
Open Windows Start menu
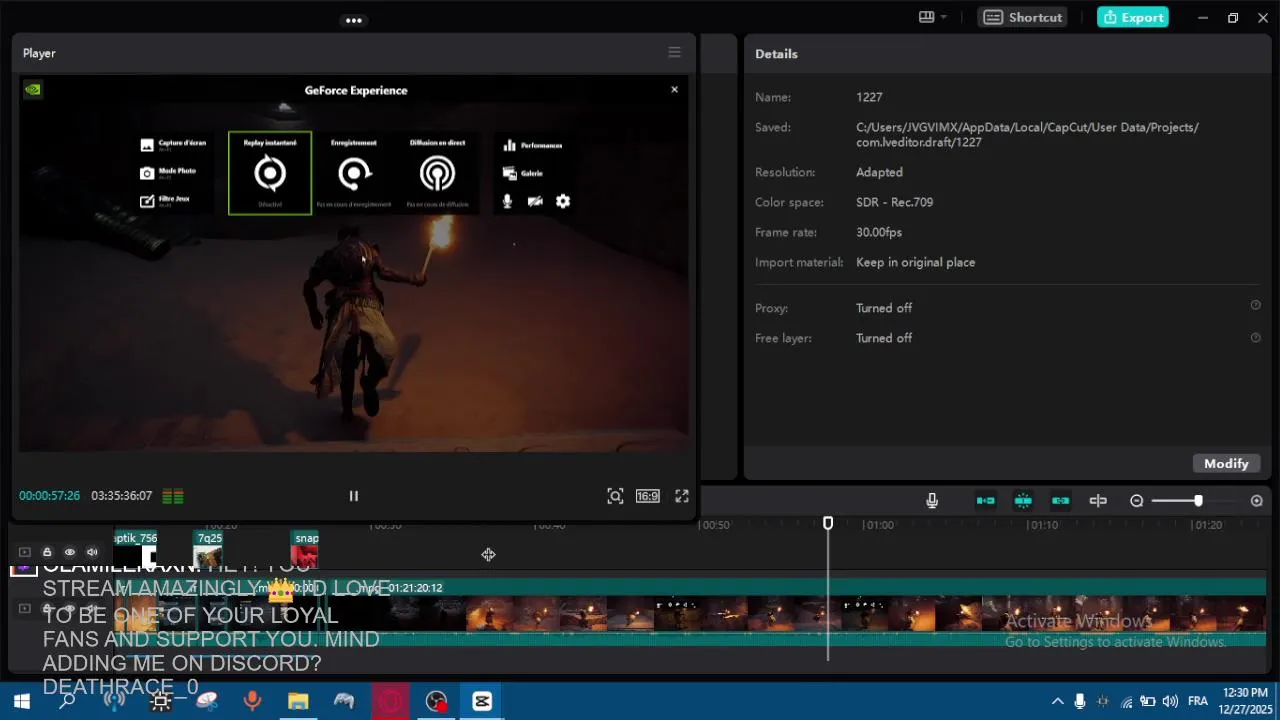click(x=21, y=701)
